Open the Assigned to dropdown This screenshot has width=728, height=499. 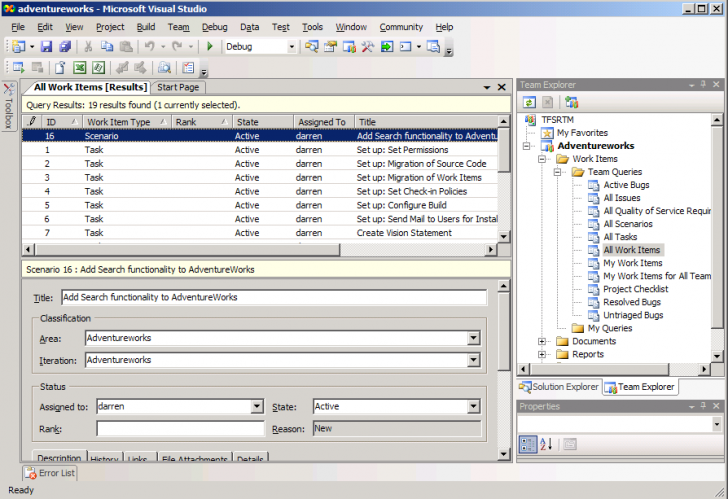click(x=257, y=407)
